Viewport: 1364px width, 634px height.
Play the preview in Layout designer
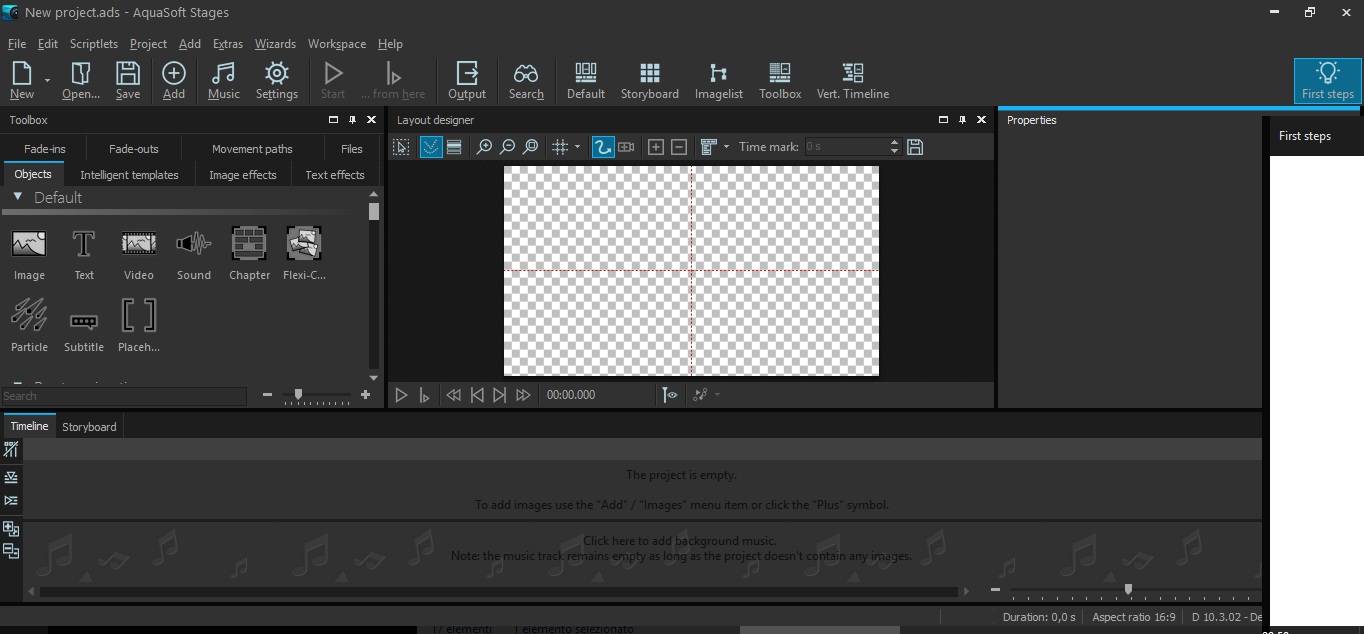pos(401,395)
